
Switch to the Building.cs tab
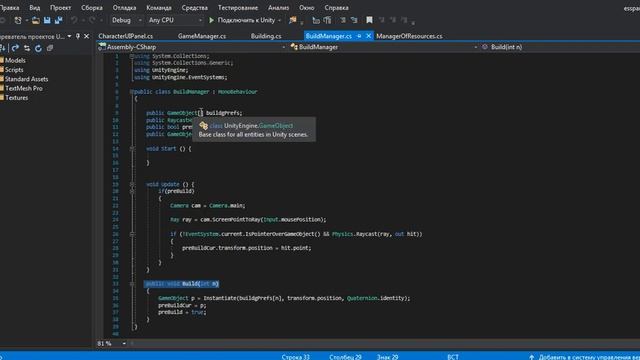[266, 36]
